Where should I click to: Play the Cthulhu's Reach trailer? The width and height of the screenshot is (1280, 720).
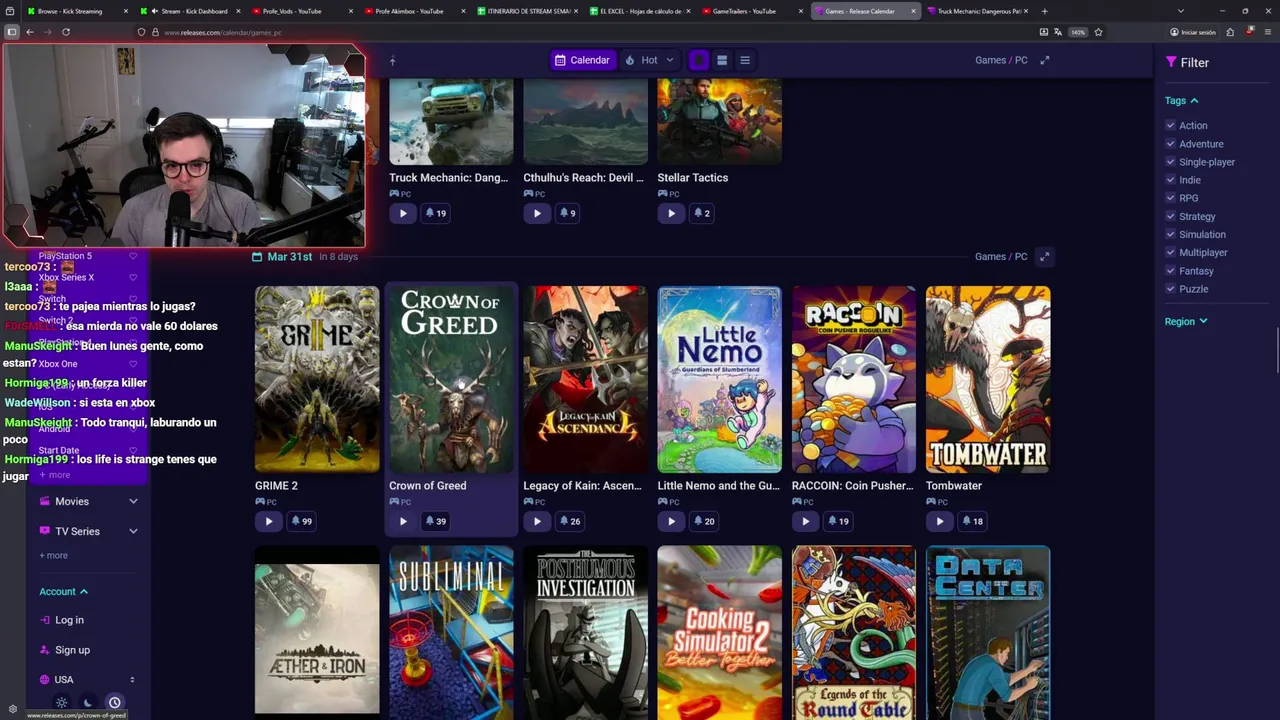point(537,213)
